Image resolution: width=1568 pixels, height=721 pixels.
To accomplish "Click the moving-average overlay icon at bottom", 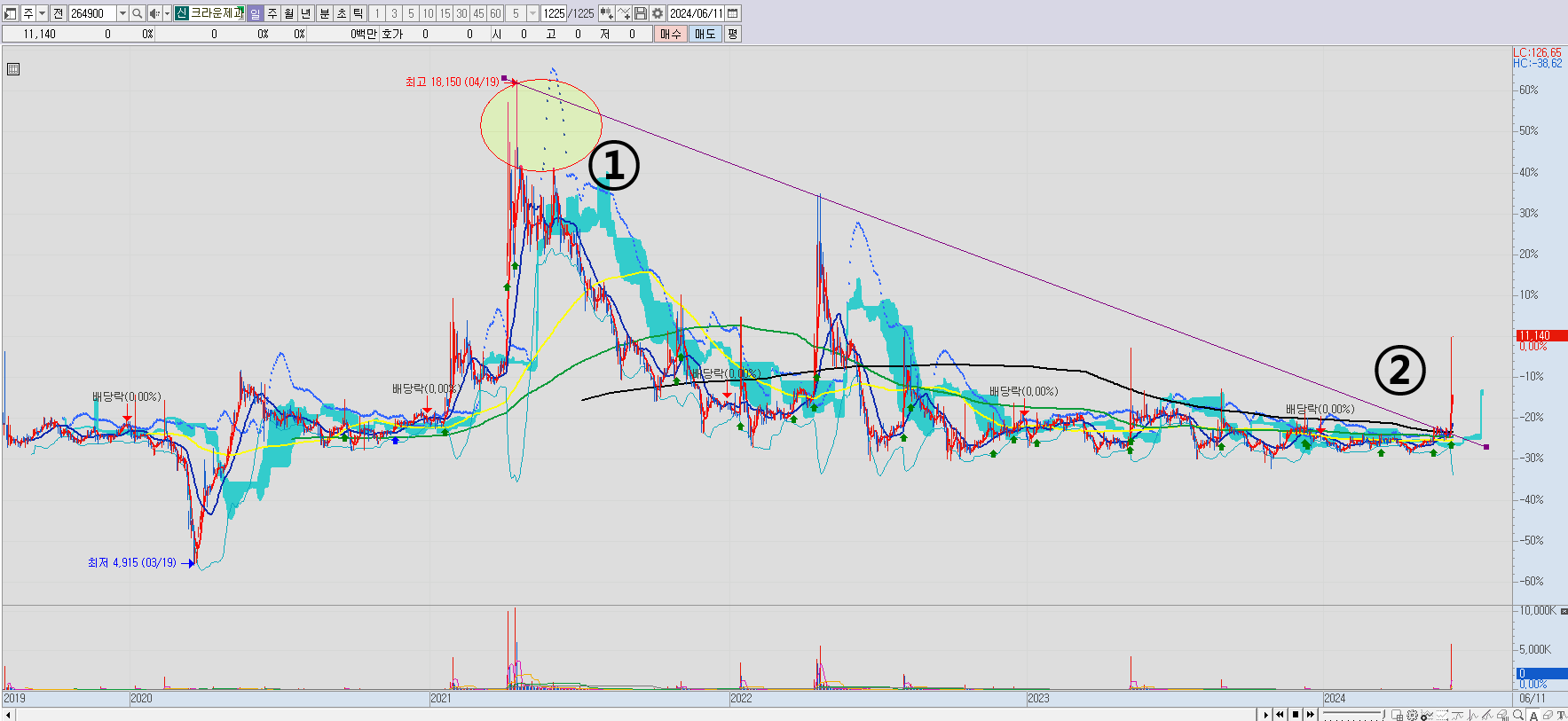I will (1457, 715).
